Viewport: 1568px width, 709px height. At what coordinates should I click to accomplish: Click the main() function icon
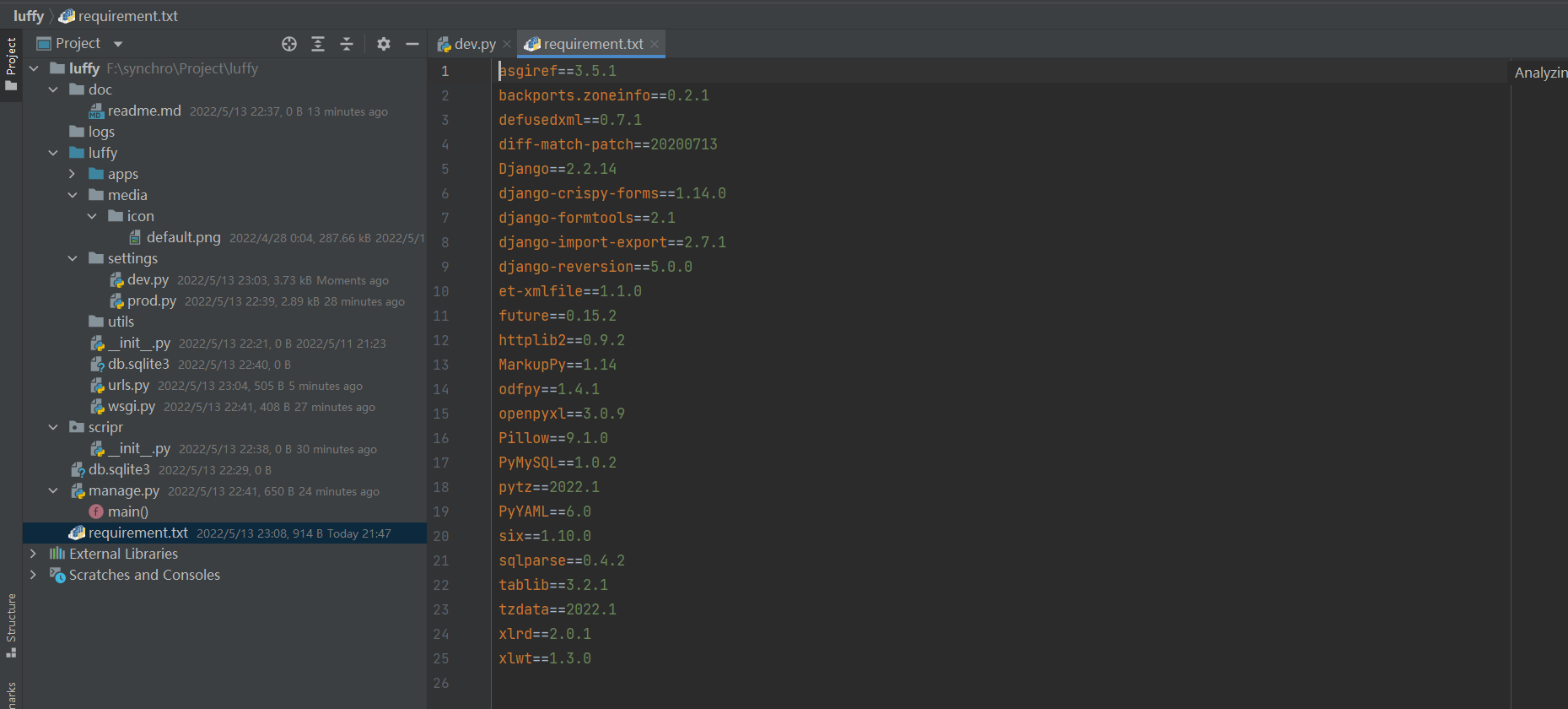click(96, 511)
